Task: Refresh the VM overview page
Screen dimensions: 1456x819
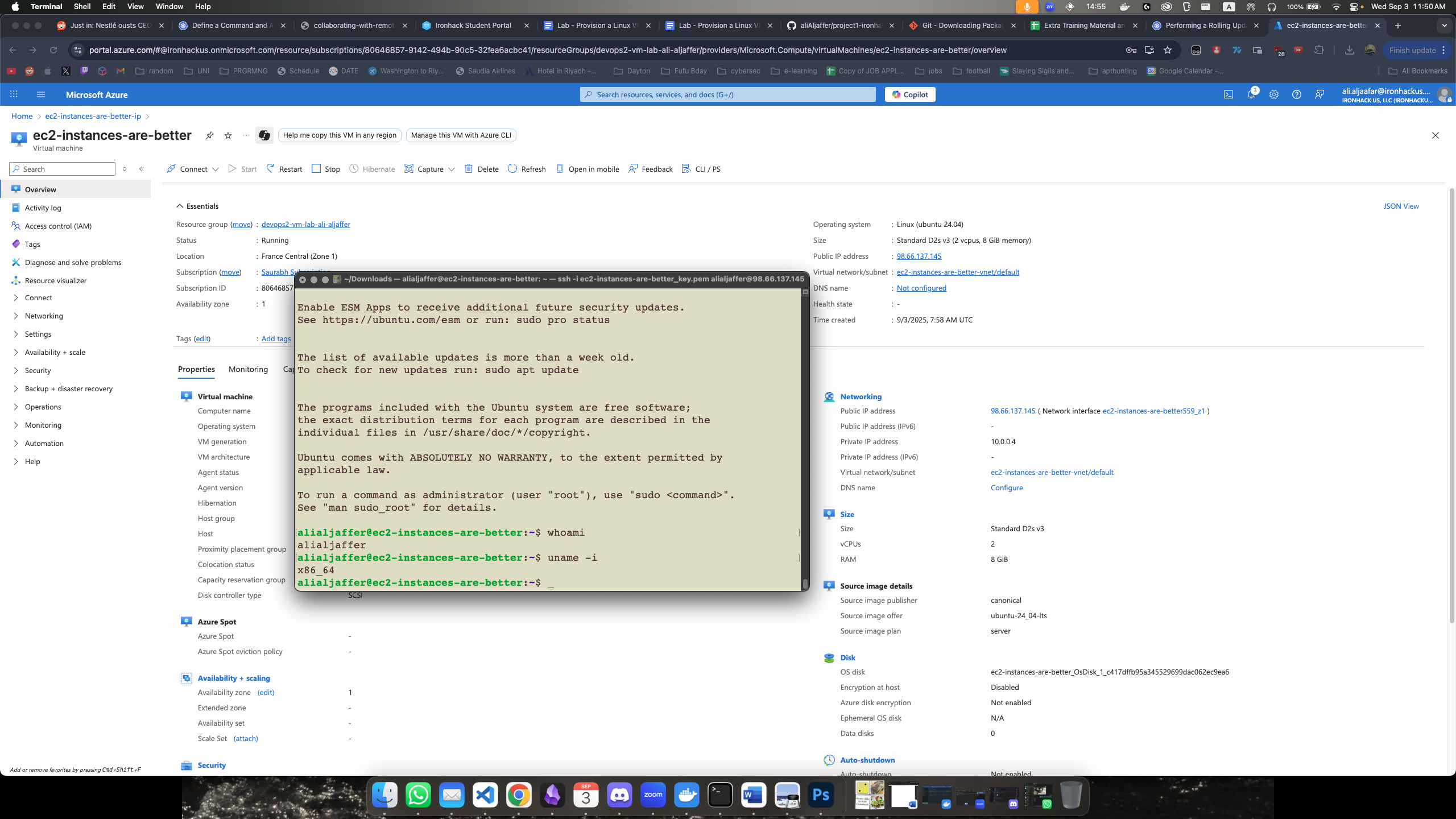Action: click(526, 168)
